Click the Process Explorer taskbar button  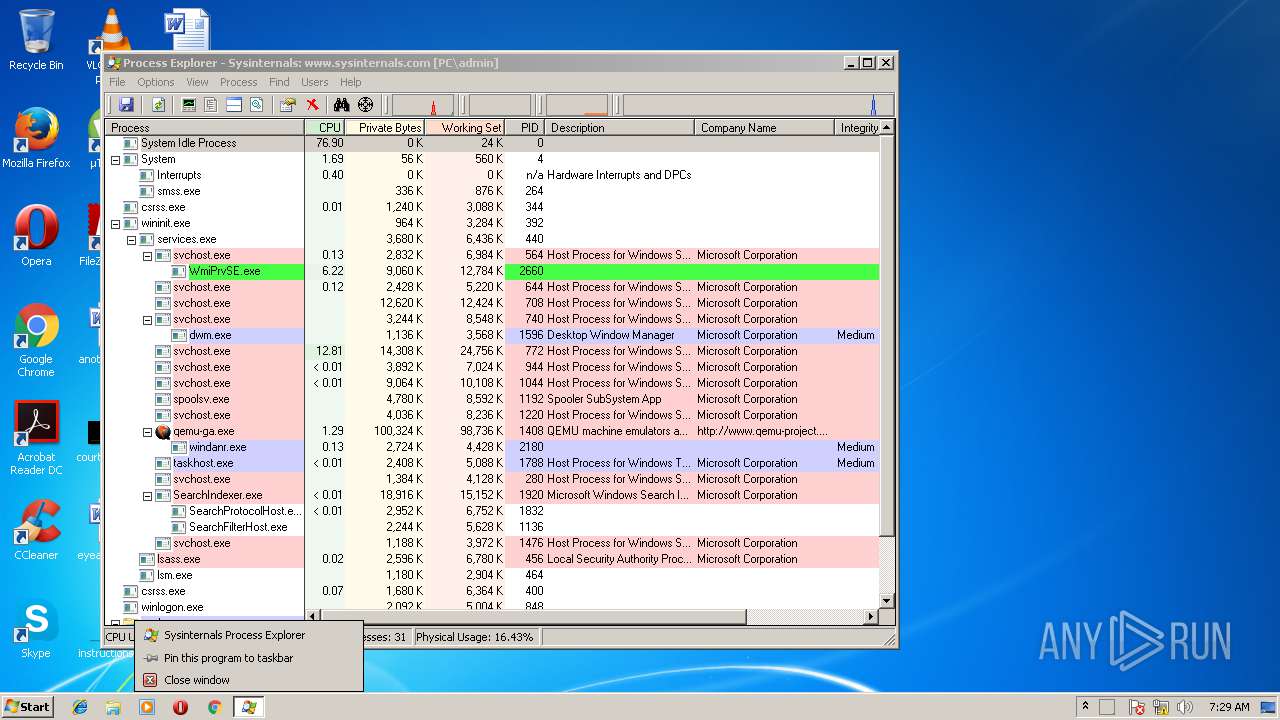pyautogui.click(x=248, y=707)
